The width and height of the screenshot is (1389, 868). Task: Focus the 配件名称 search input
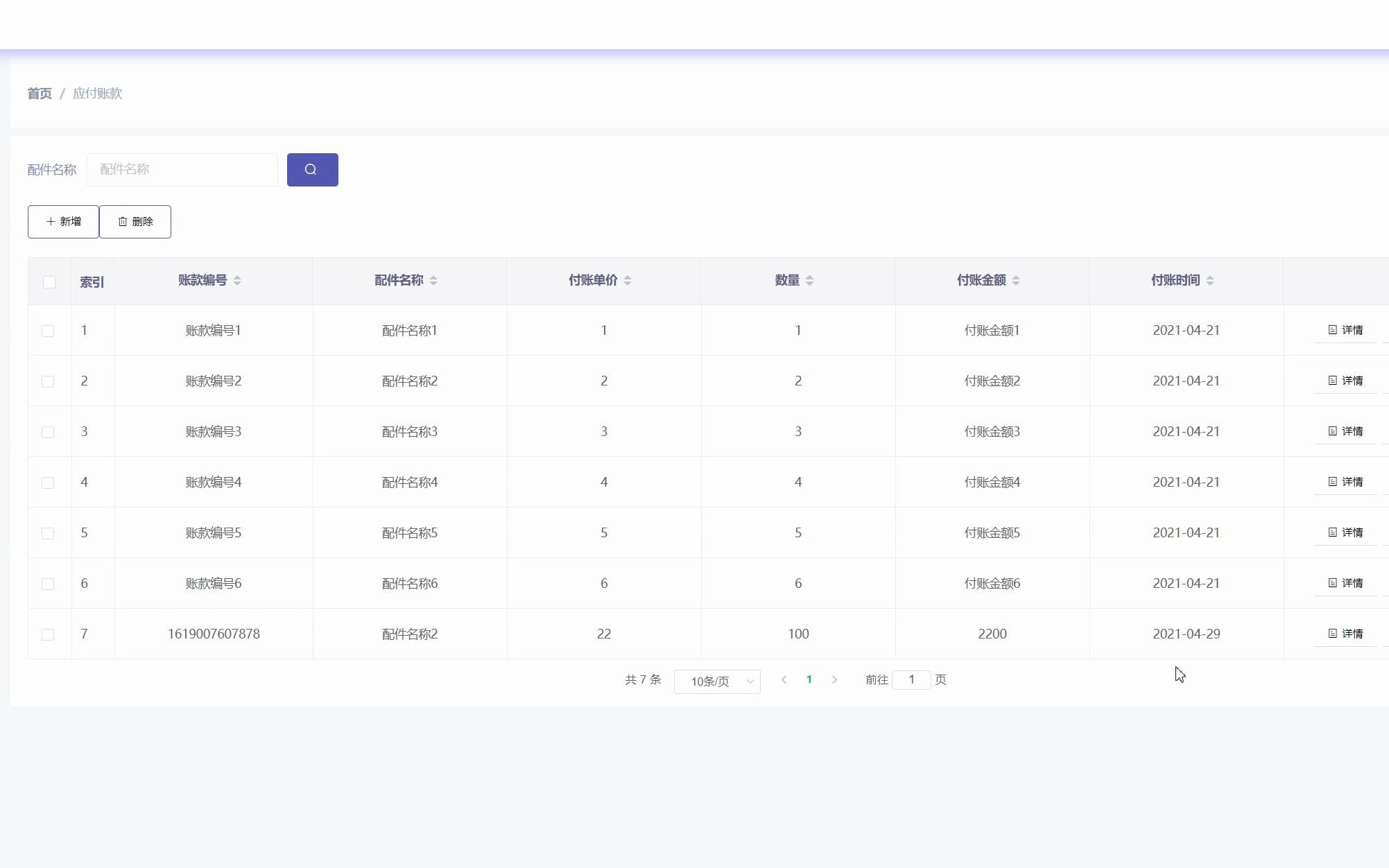(182, 170)
